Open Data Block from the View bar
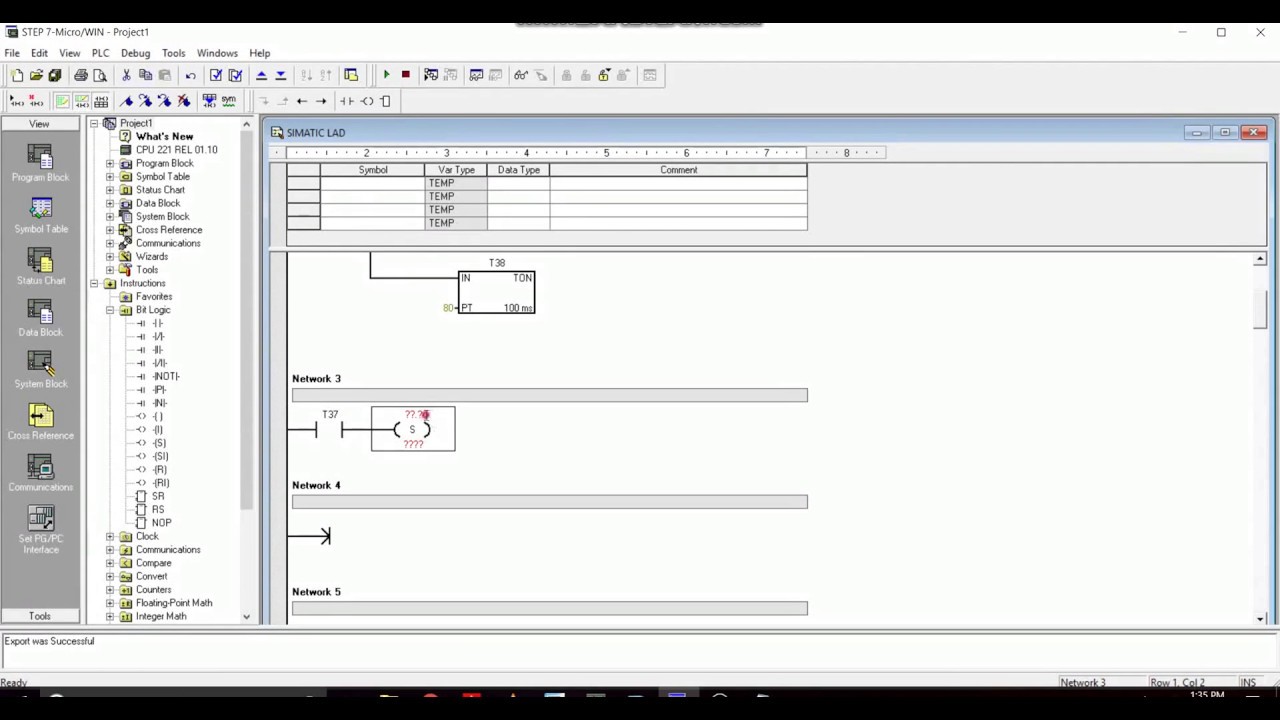This screenshot has height=720, width=1280. point(40,319)
